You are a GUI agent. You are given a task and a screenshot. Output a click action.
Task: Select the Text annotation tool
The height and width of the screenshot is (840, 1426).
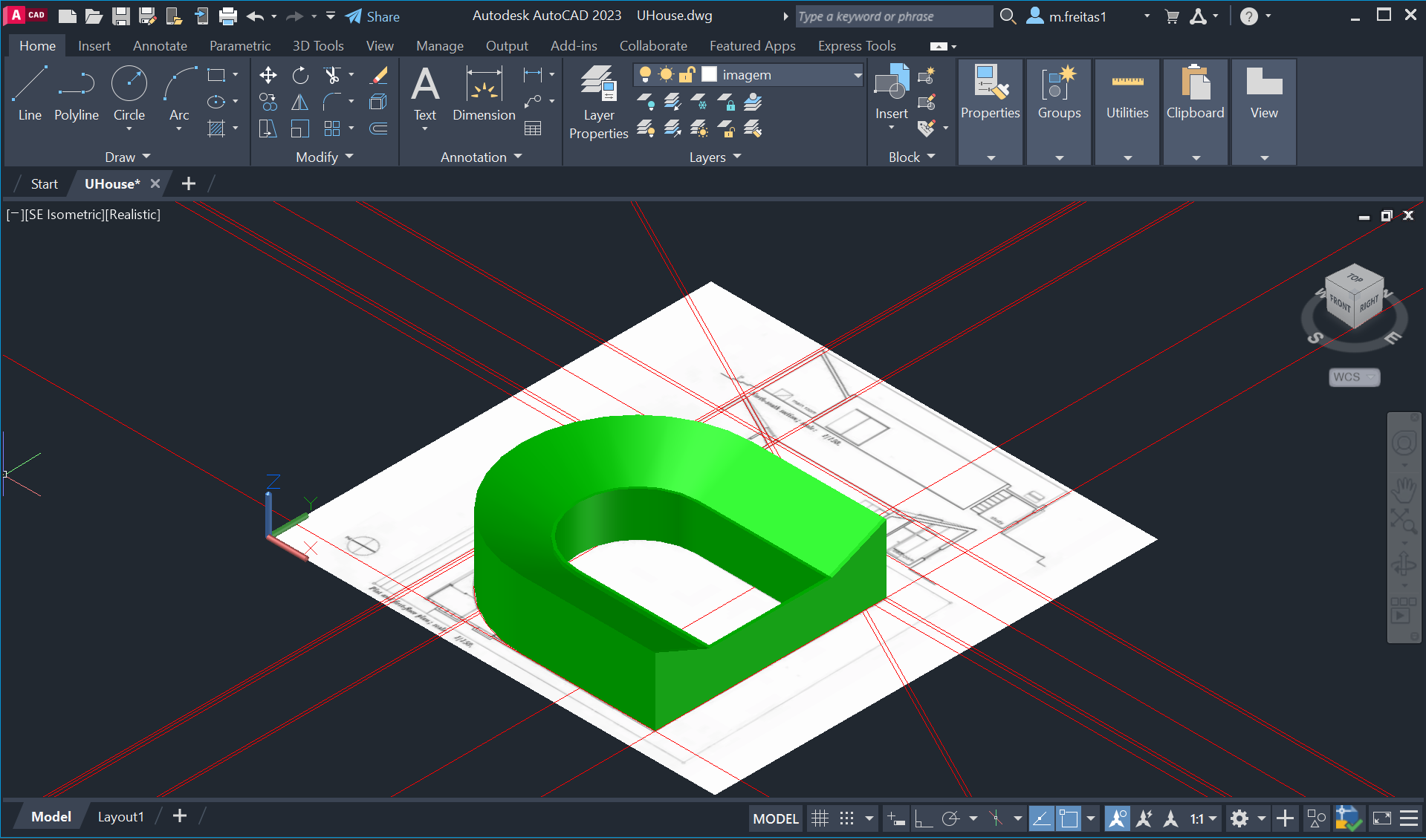pos(425,93)
